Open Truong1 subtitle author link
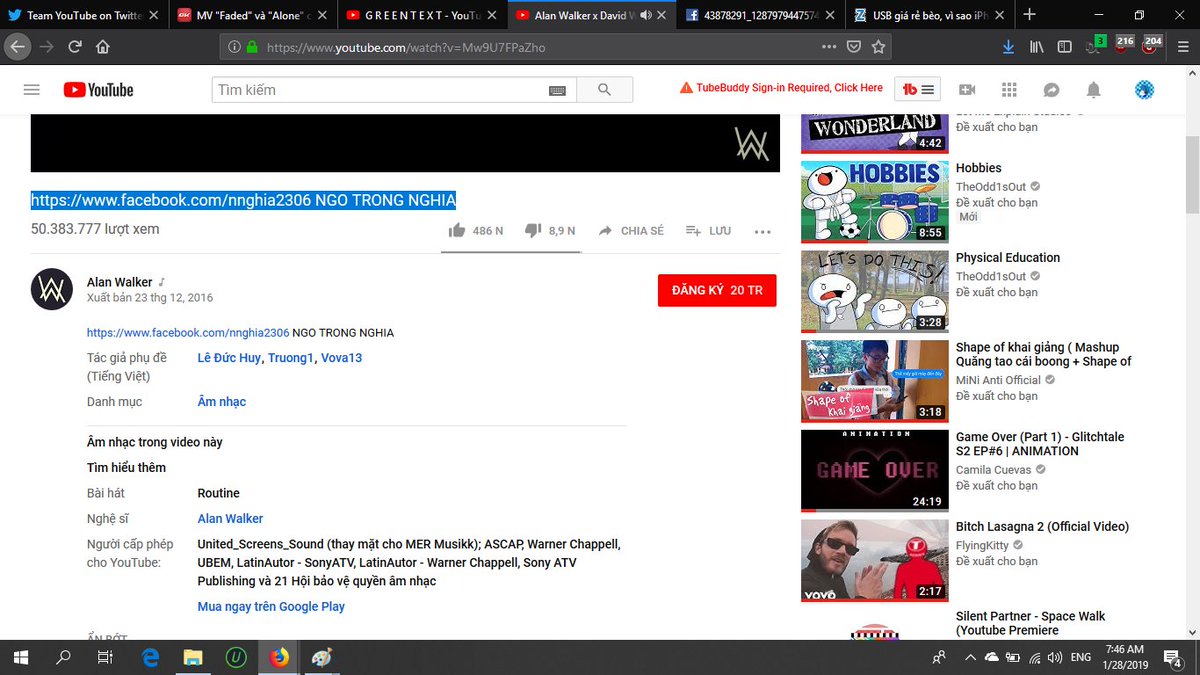 click(x=290, y=357)
